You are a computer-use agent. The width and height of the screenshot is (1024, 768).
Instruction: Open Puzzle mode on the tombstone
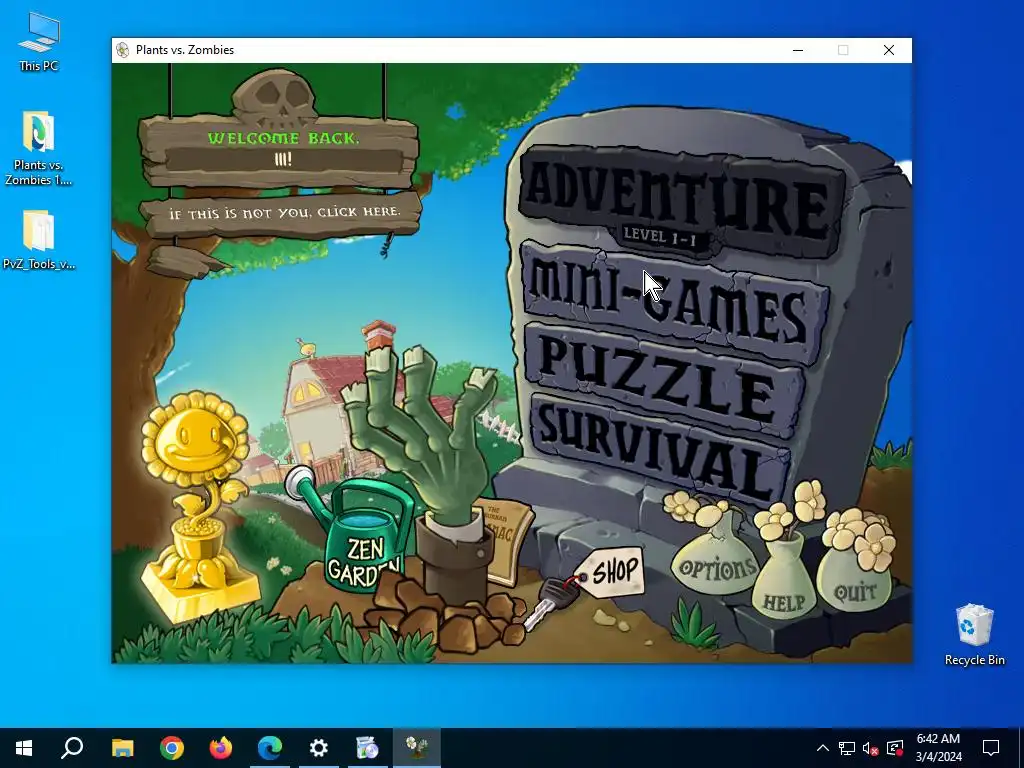(x=663, y=381)
